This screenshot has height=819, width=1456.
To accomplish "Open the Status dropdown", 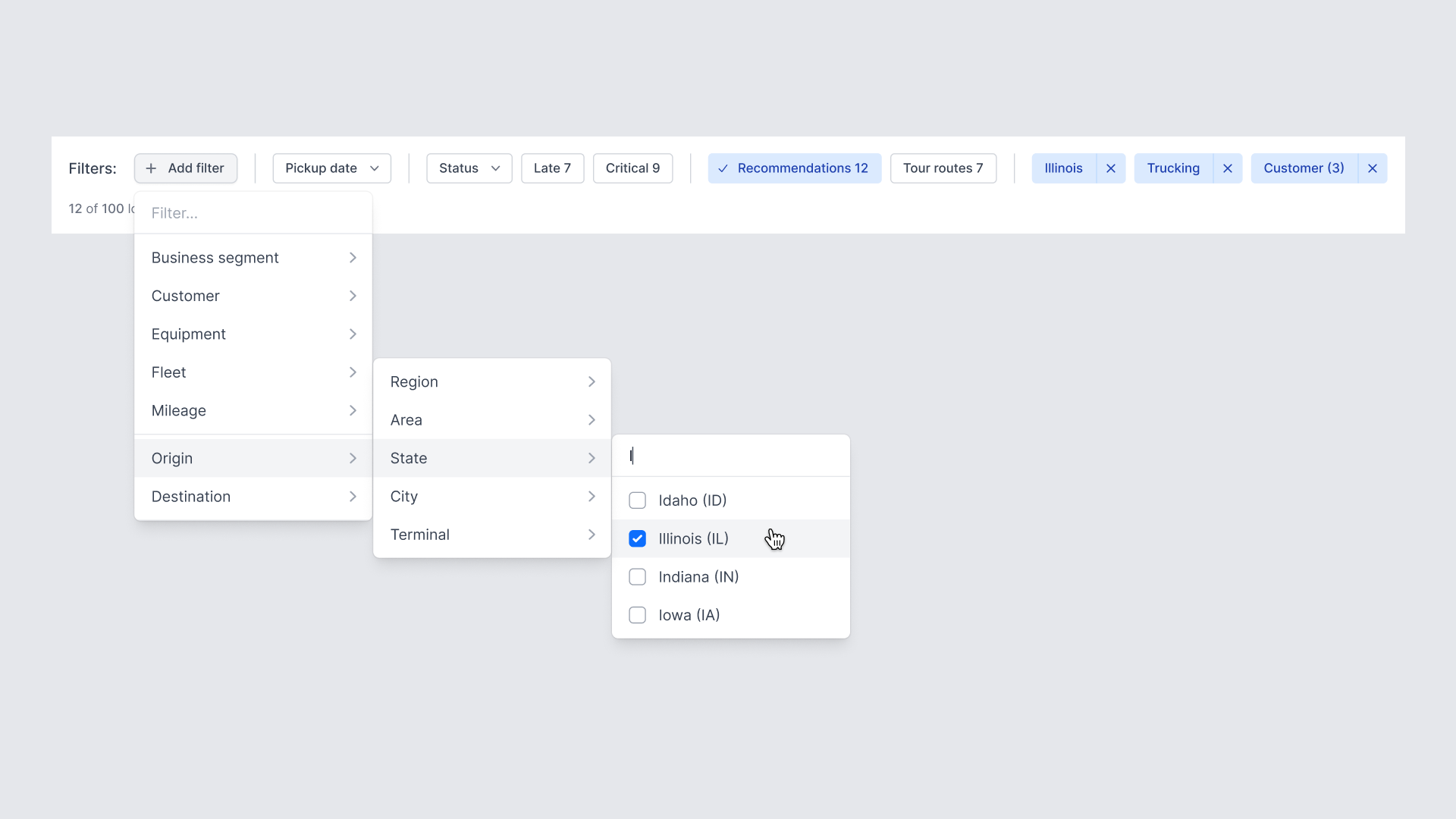I will click(x=469, y=168).
